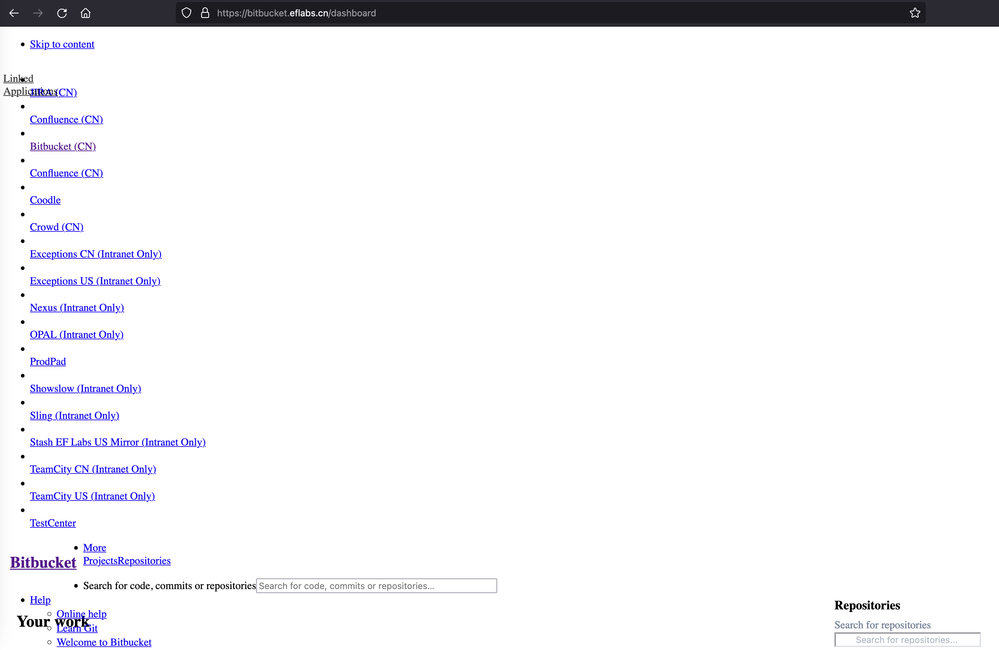Click the Bitbucket logo heading link
This screenshot has height=650, width=999.
point(43,563)
